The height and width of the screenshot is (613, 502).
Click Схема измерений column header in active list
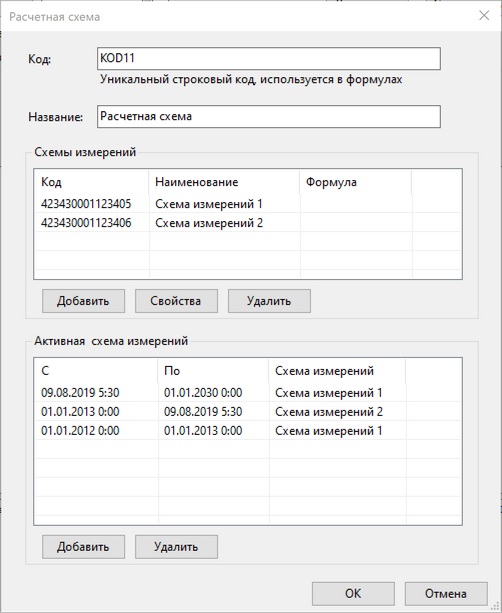tap(337, 371)
